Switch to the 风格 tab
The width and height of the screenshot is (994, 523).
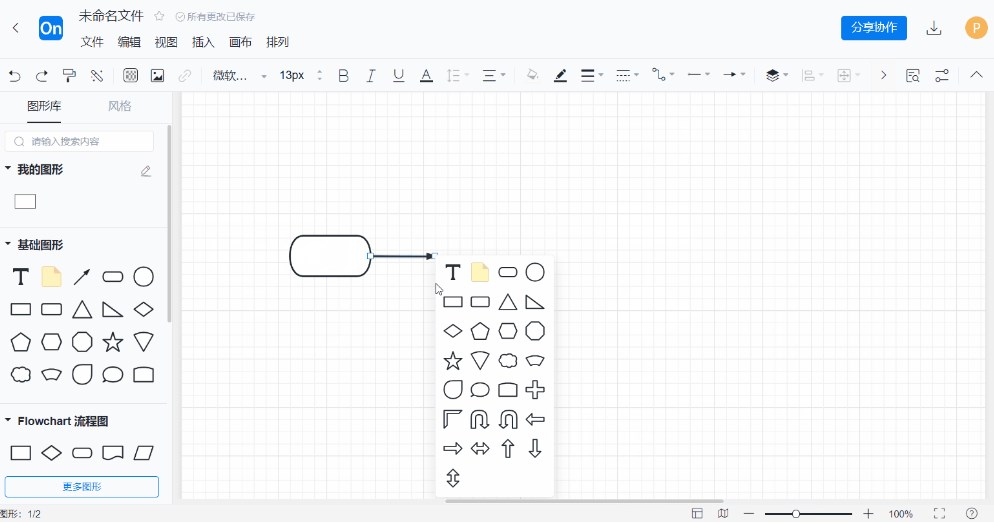(x=119, y=106)
